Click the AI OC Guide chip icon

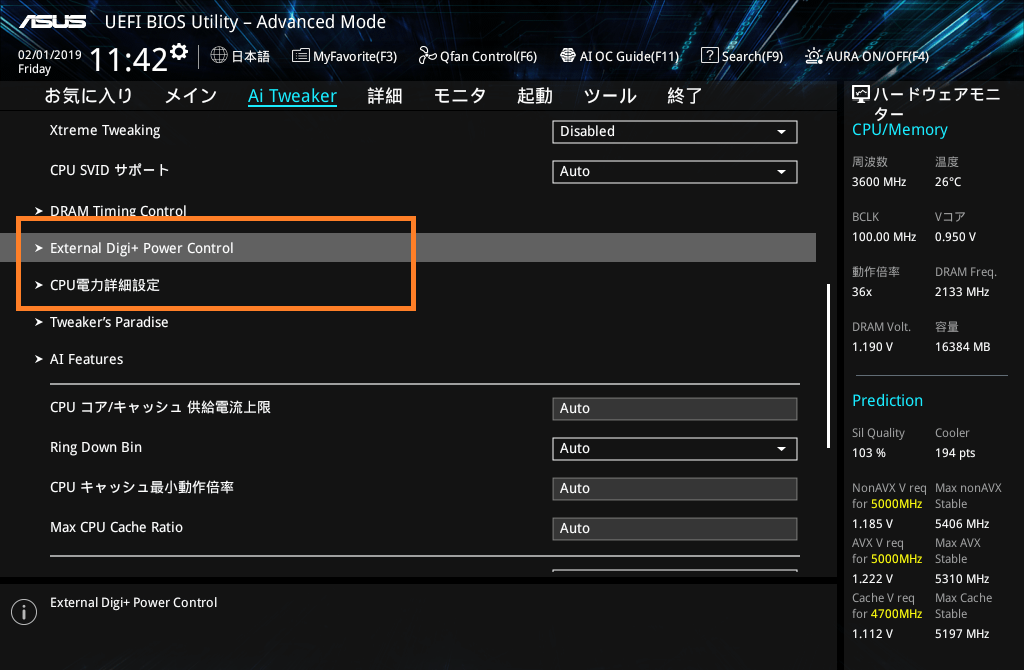[x=568, y=56]
